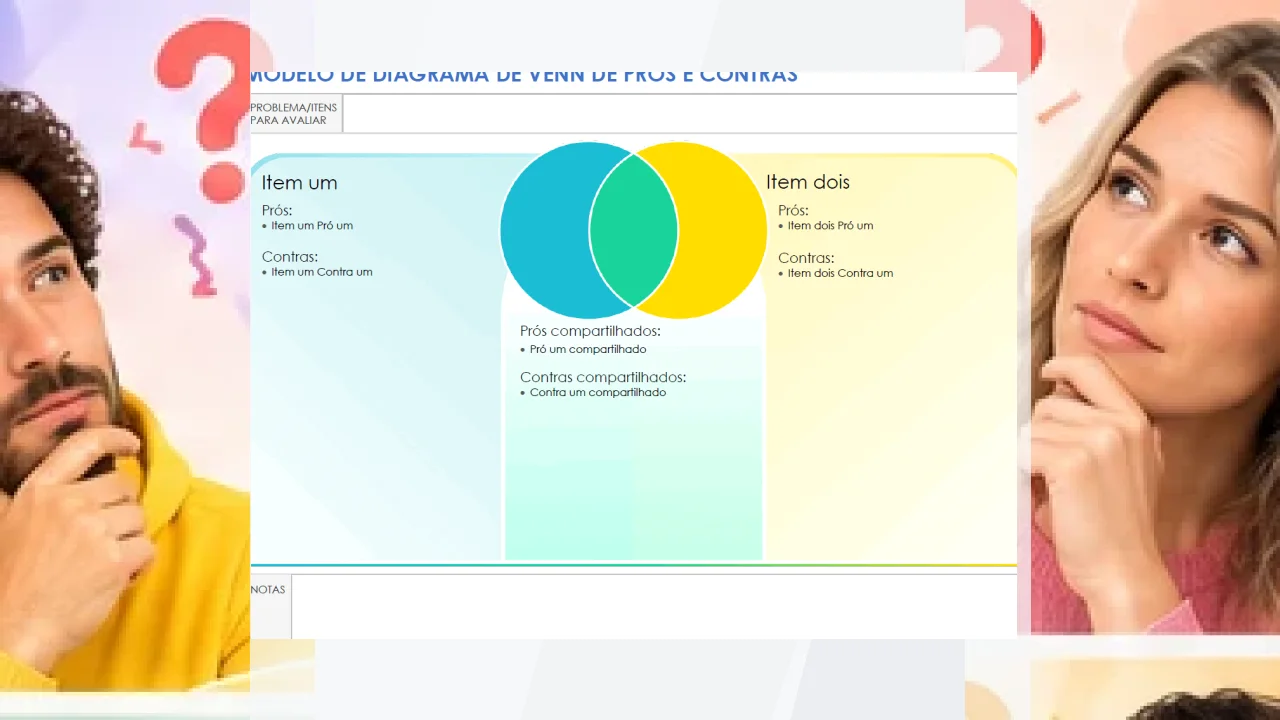Click the 'Prós:' label under Item dois

pyautogui.click(x=793, y=211)
